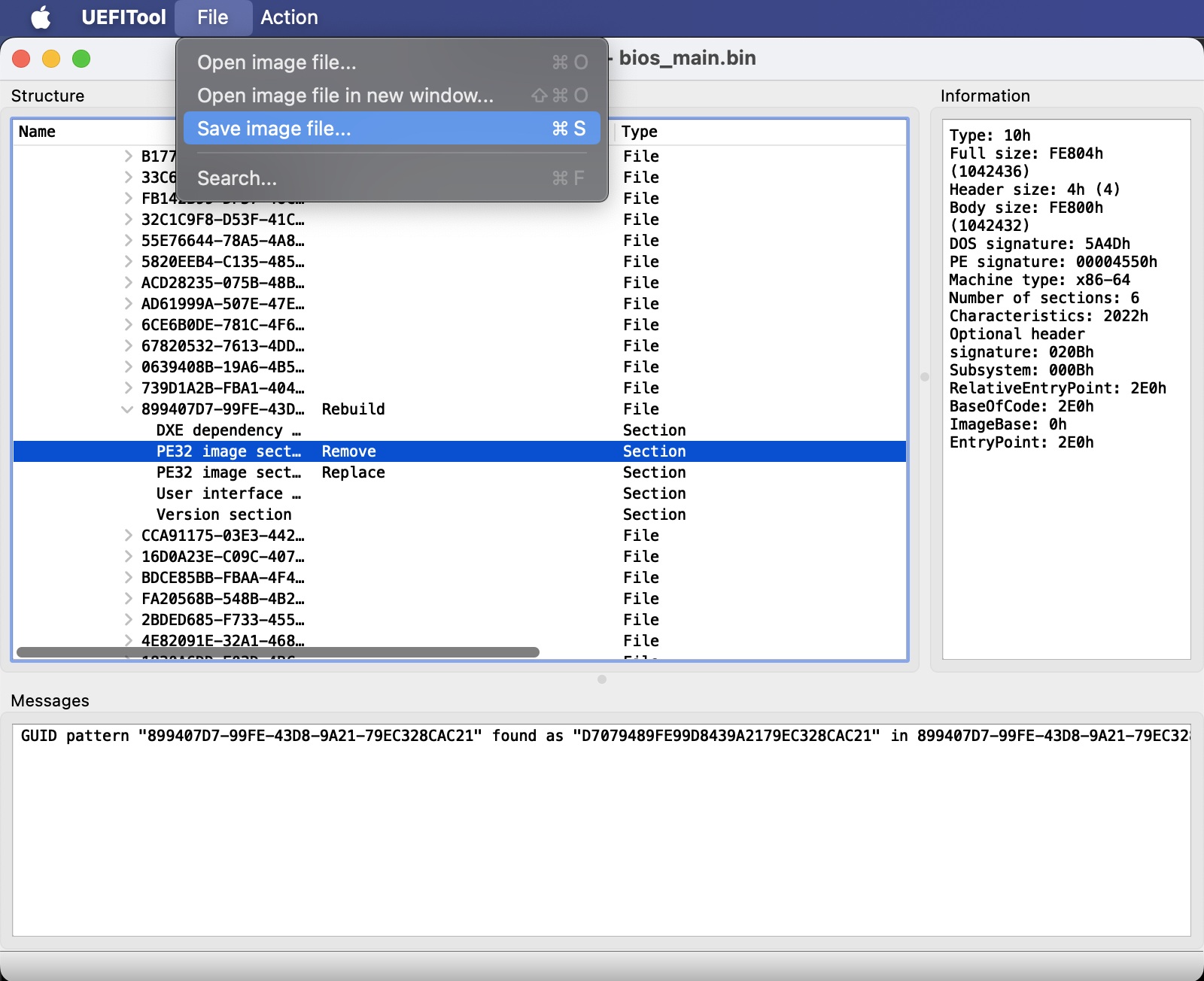
Task: Expand the 2BDED685-F733-455… file node
Action: coord(128,620)
